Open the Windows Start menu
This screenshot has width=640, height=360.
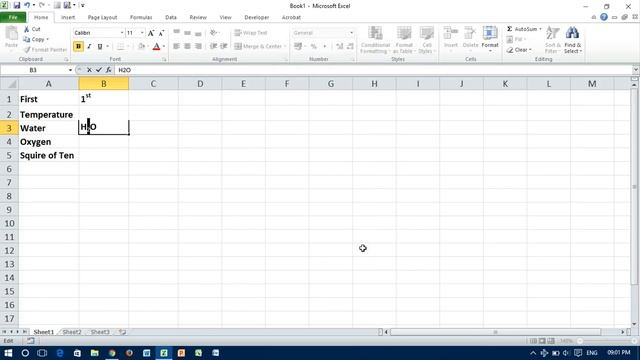8,353
